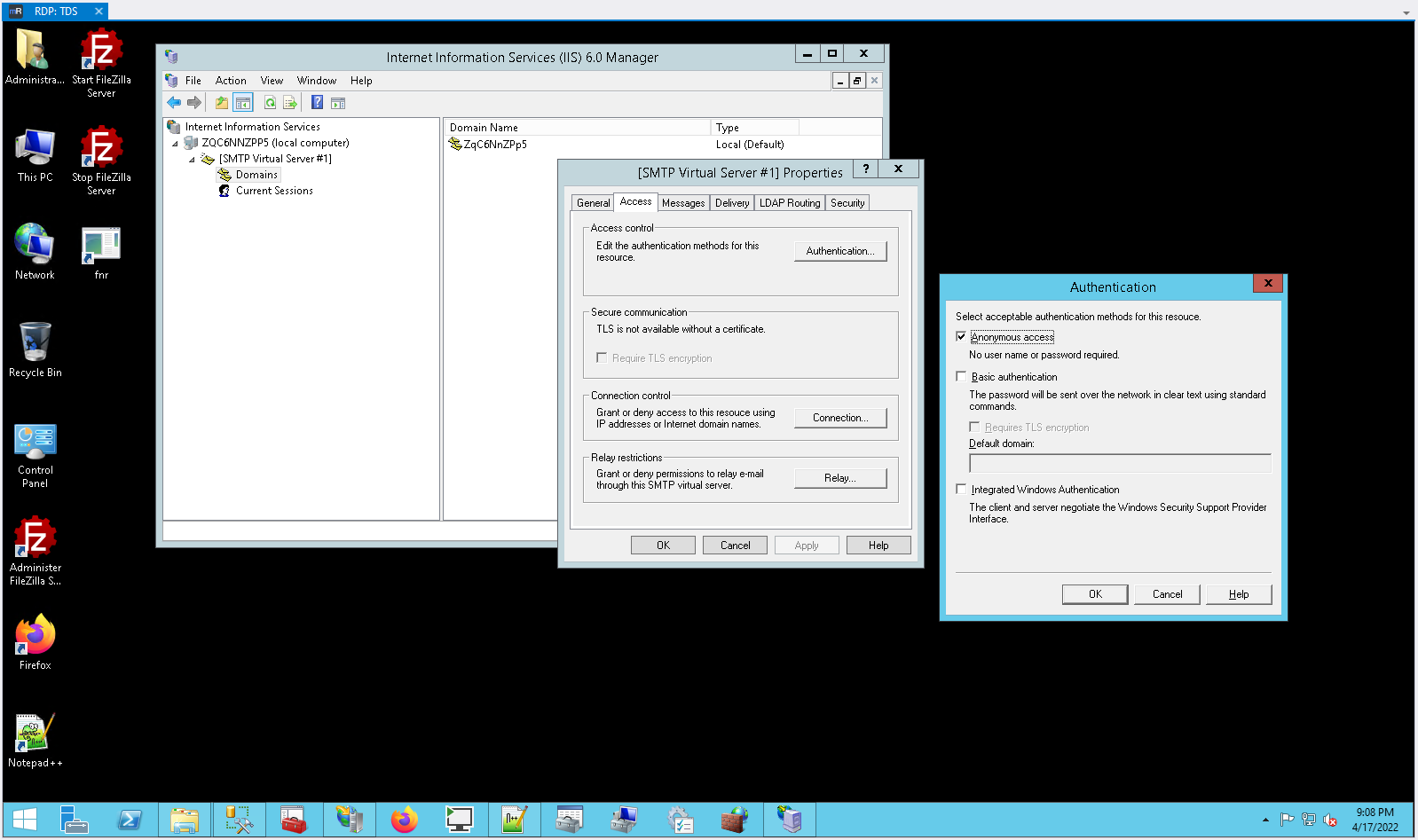Open the Windows Start button
The height and width of the screenshot is (840, 1418).
25,820
